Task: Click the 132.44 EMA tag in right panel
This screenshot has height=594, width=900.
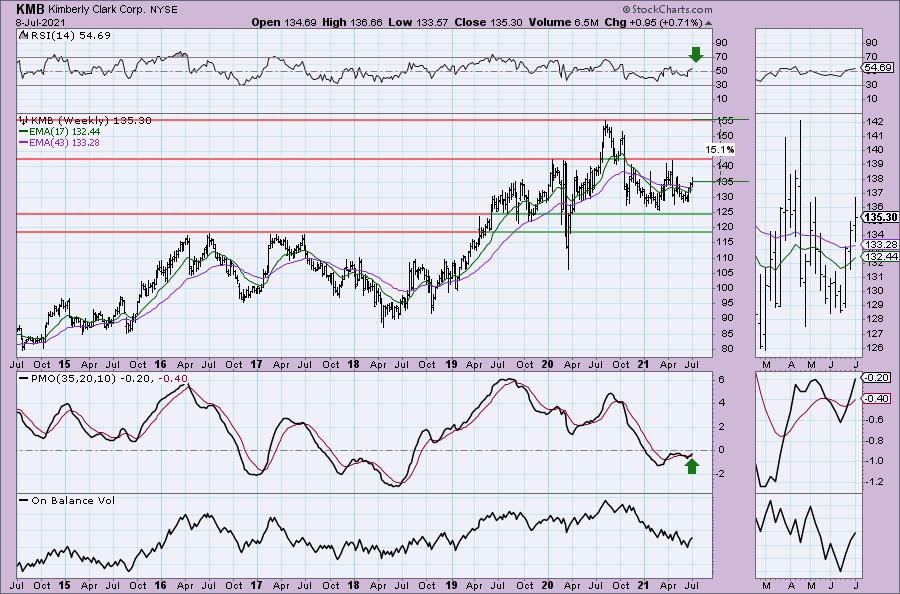Action: click(x=881, y=257)
